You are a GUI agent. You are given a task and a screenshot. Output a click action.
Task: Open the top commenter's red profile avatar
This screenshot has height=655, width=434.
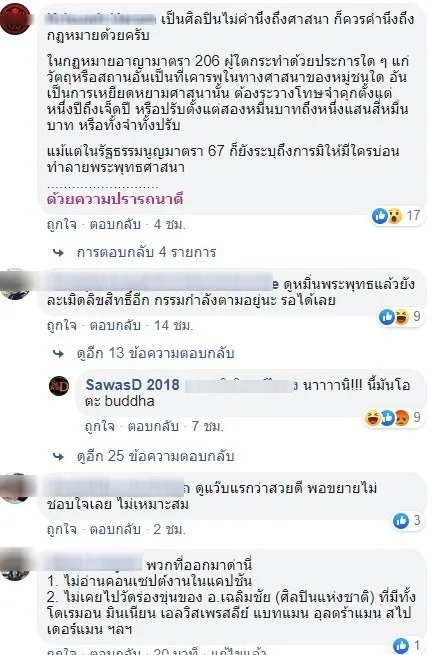click(x=15, y=18)
